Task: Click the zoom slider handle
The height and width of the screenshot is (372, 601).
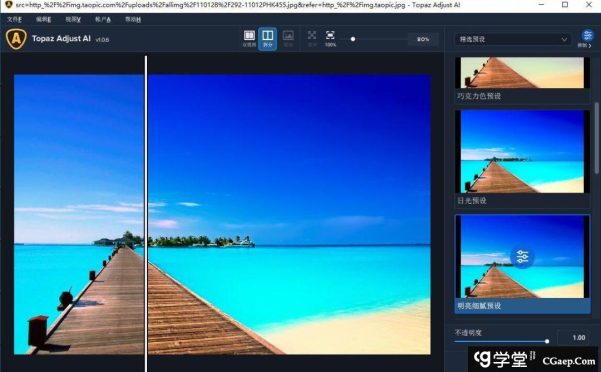Action: pos(353,39)
